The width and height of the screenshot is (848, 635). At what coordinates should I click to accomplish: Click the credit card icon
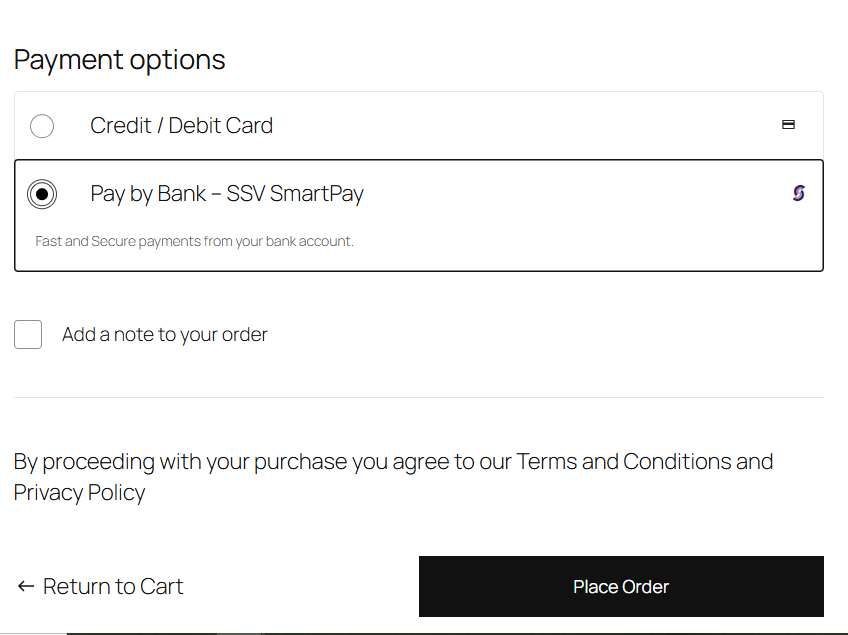[x=788, y=124]
